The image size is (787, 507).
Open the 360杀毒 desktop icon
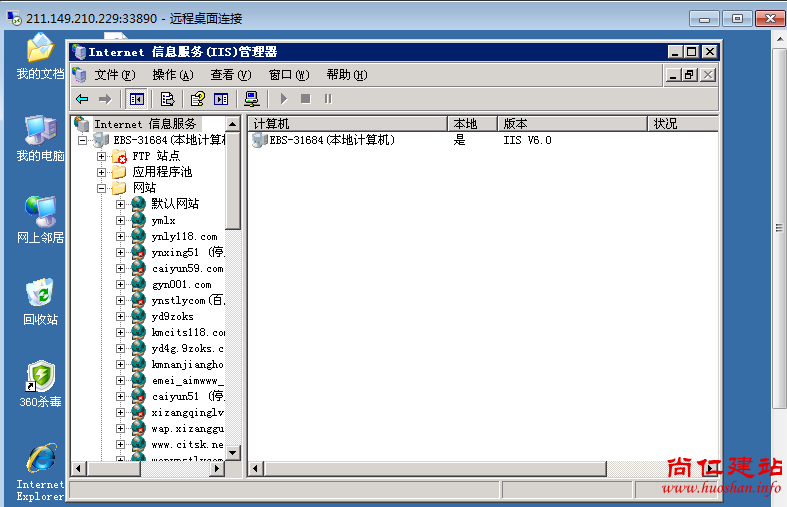tap(40, 378)
